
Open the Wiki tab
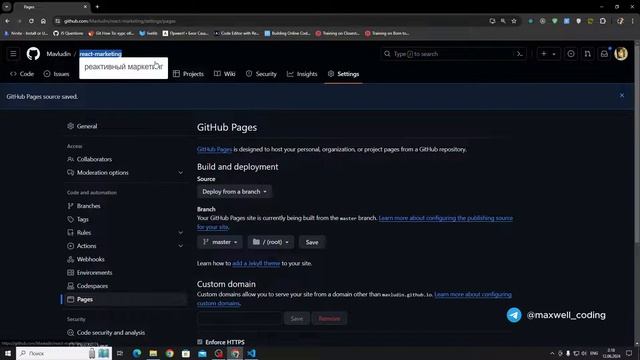tap(224, 74)
